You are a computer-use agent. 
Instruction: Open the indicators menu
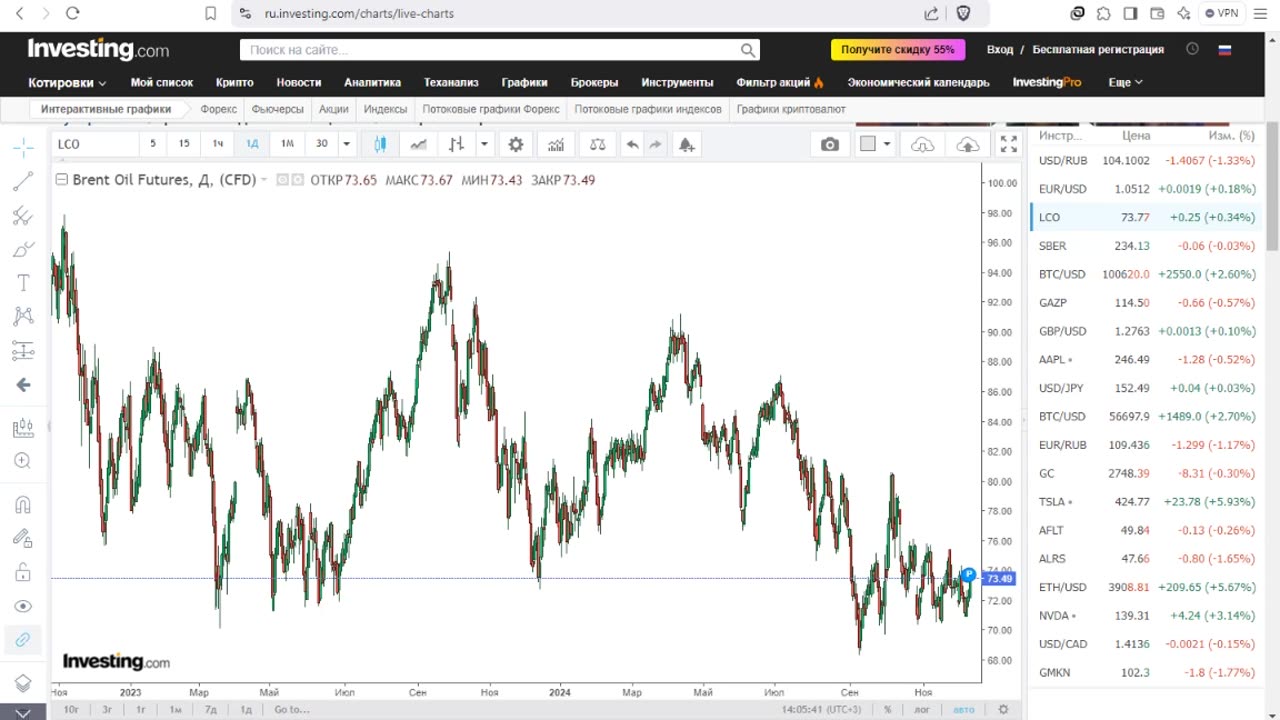pos(556,144)
